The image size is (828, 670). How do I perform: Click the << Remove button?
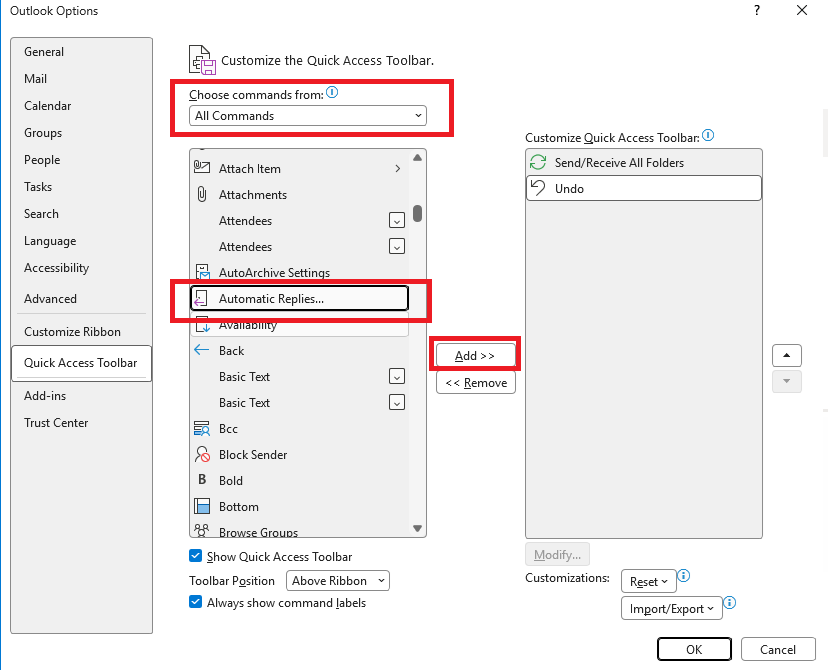[476, 383]
